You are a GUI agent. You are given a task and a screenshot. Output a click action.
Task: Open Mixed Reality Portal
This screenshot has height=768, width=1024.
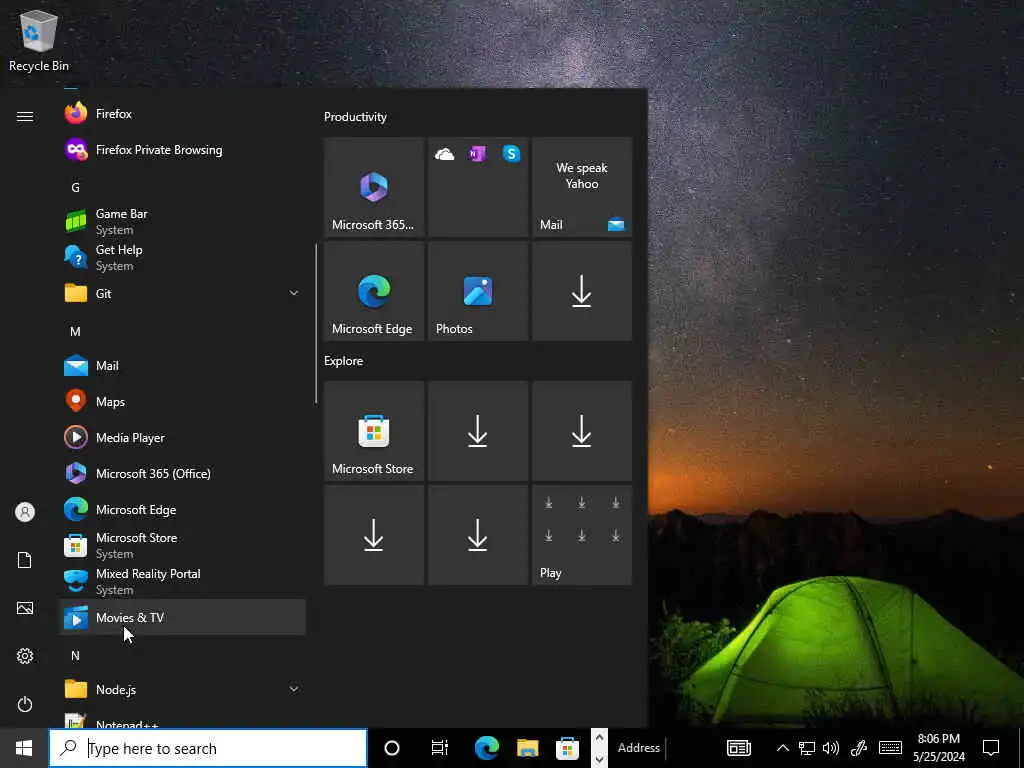click(182, 581)
